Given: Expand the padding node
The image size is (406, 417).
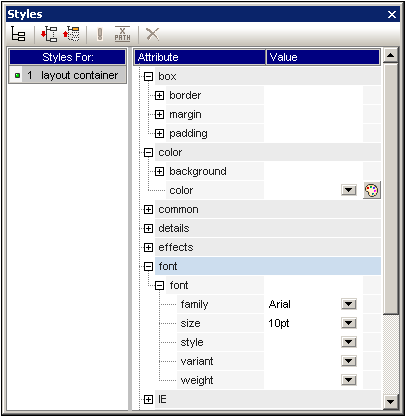Looking at the screenshot, I should 159,134.
